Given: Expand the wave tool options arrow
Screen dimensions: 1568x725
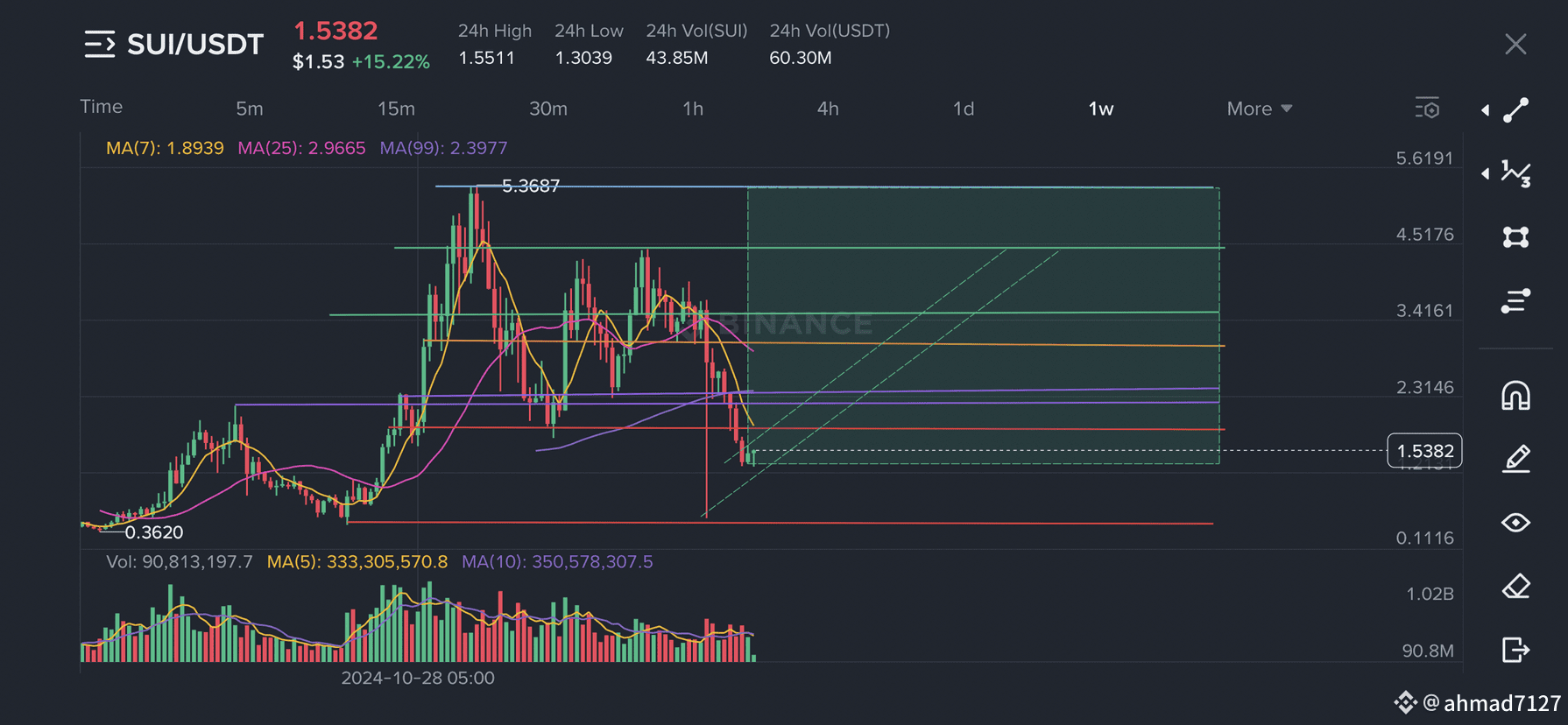Looking at the screenshot, I should (1485, 173).
